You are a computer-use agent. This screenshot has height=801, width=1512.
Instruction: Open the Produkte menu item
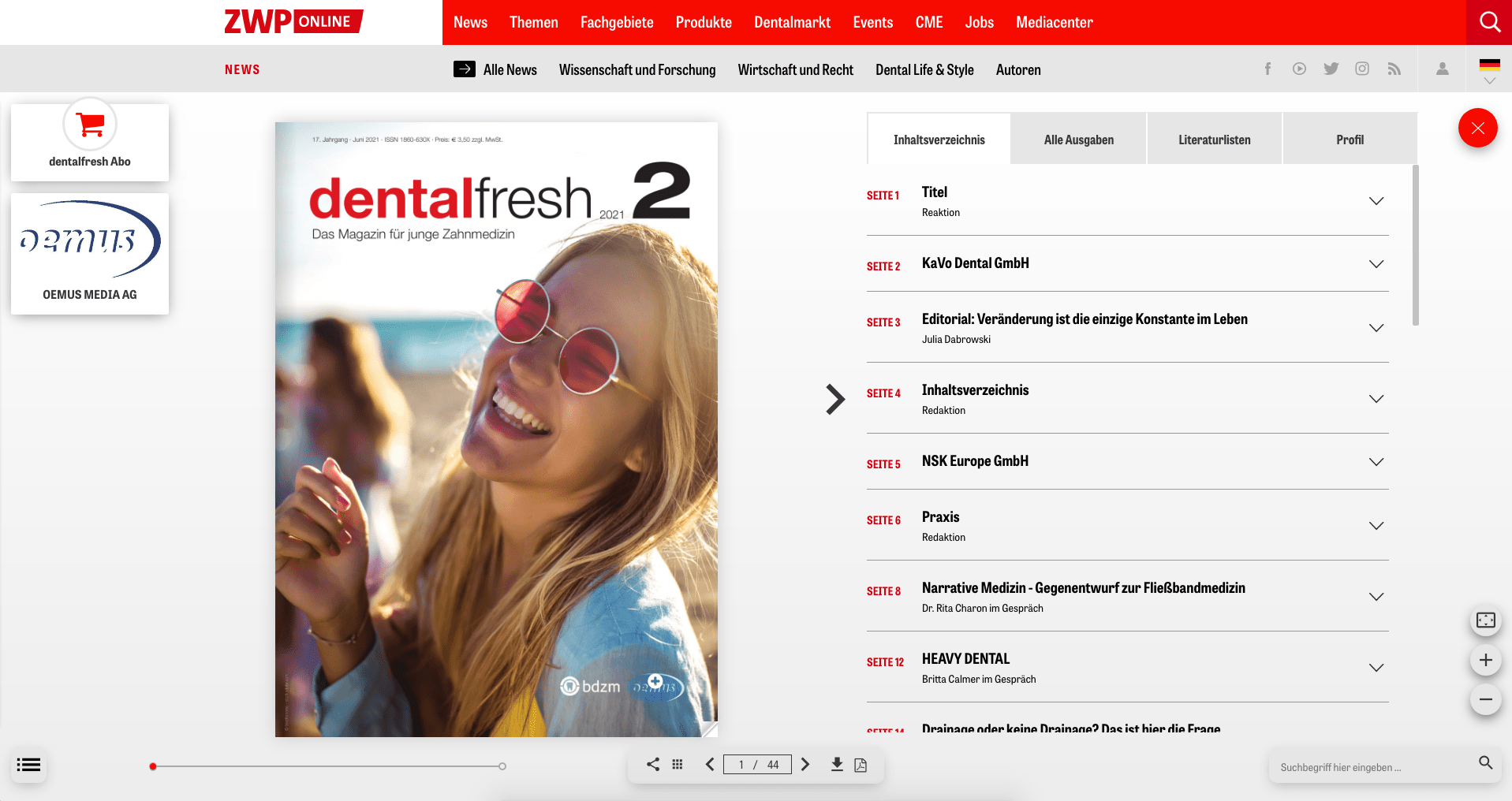(x=704, y=22)
